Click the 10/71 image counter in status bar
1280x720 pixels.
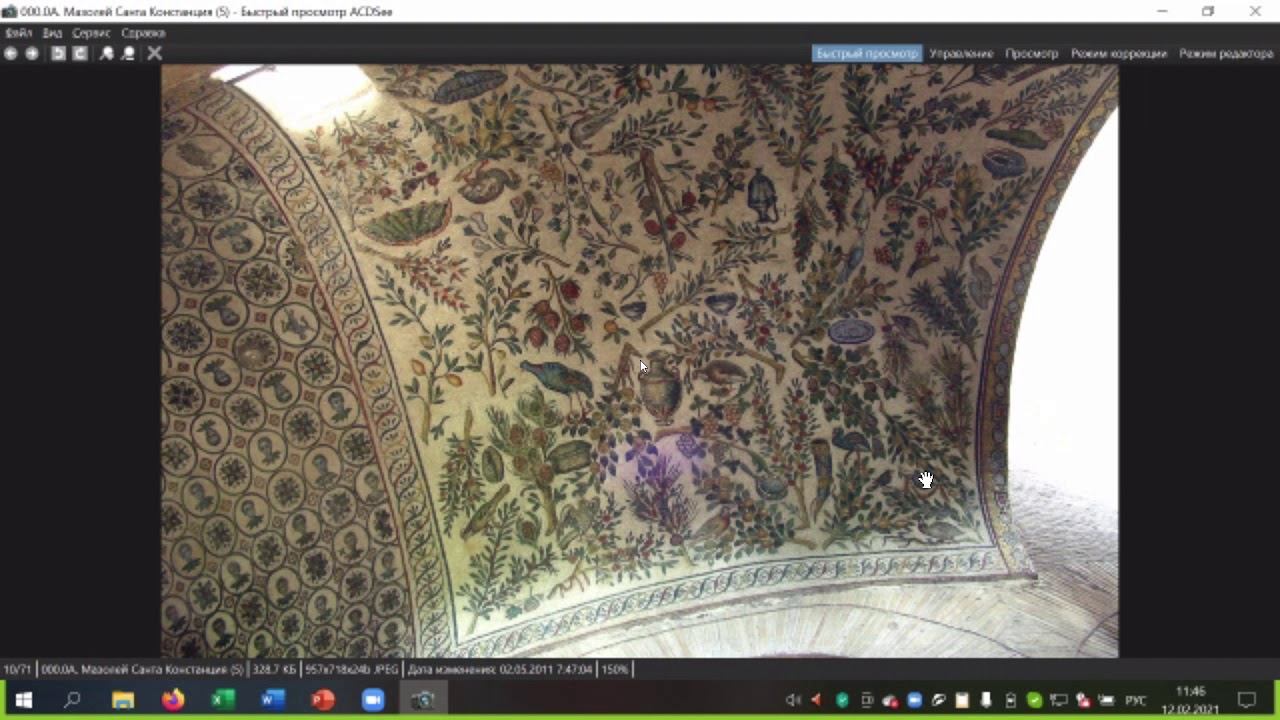18,669
